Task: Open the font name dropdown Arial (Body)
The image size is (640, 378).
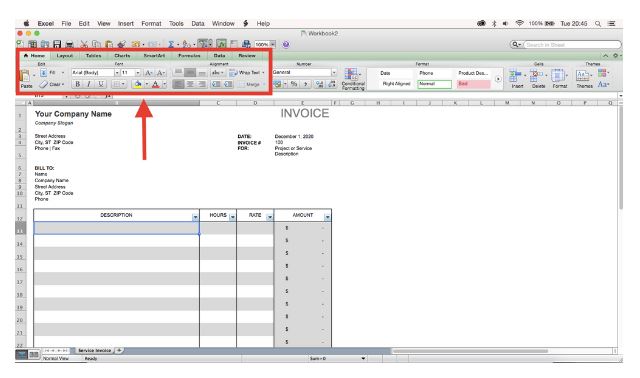Action: 117,73
